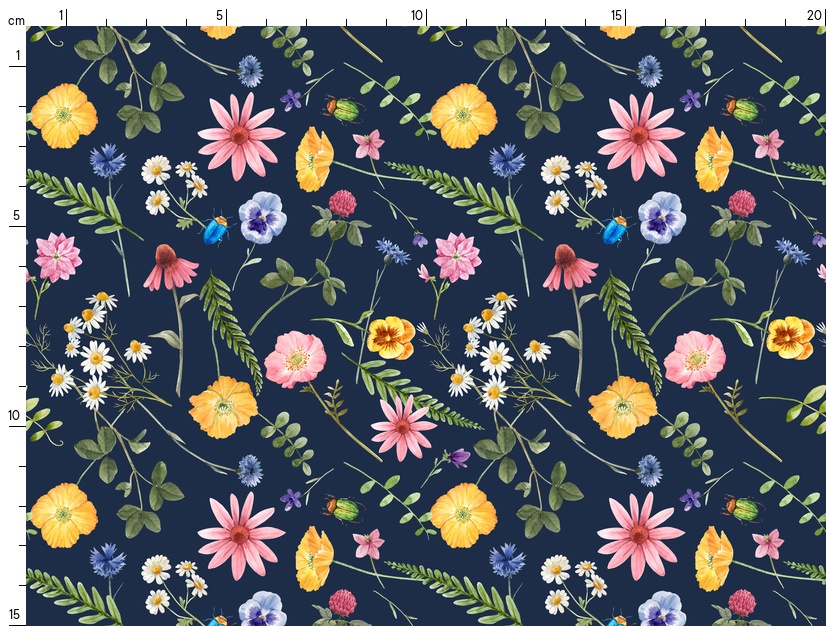Click the "cm" unit label in the ruler corner
The width and height of the screenshot is (826, 626).
point(15,20)
